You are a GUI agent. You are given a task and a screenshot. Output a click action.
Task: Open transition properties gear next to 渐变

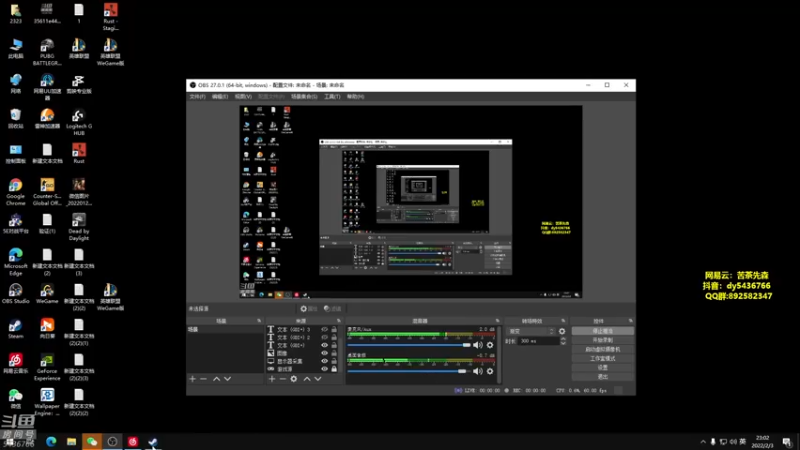562,331
